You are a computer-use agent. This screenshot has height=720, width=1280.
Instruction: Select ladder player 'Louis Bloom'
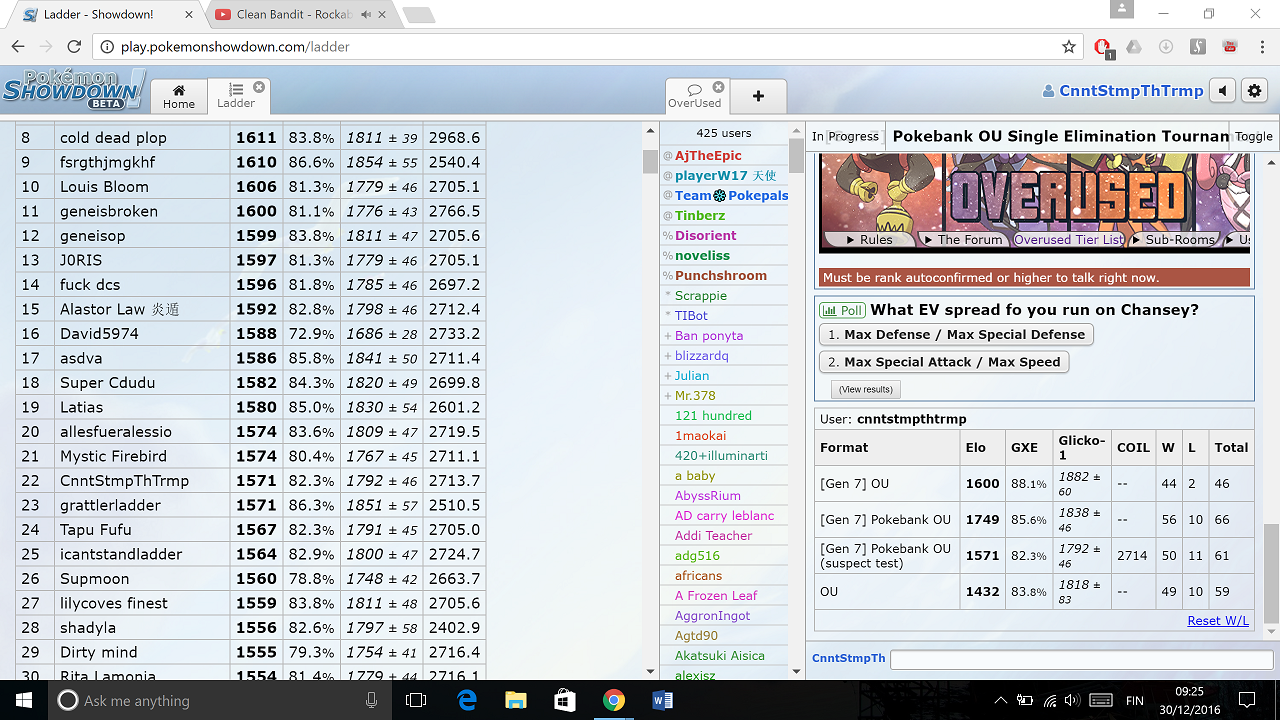tap(104, 187)
